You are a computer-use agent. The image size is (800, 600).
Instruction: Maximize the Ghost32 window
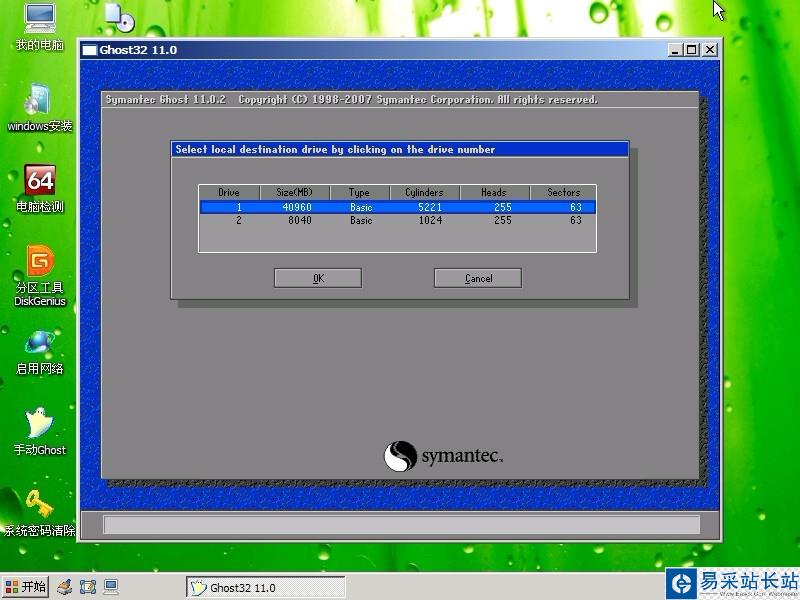692,50
